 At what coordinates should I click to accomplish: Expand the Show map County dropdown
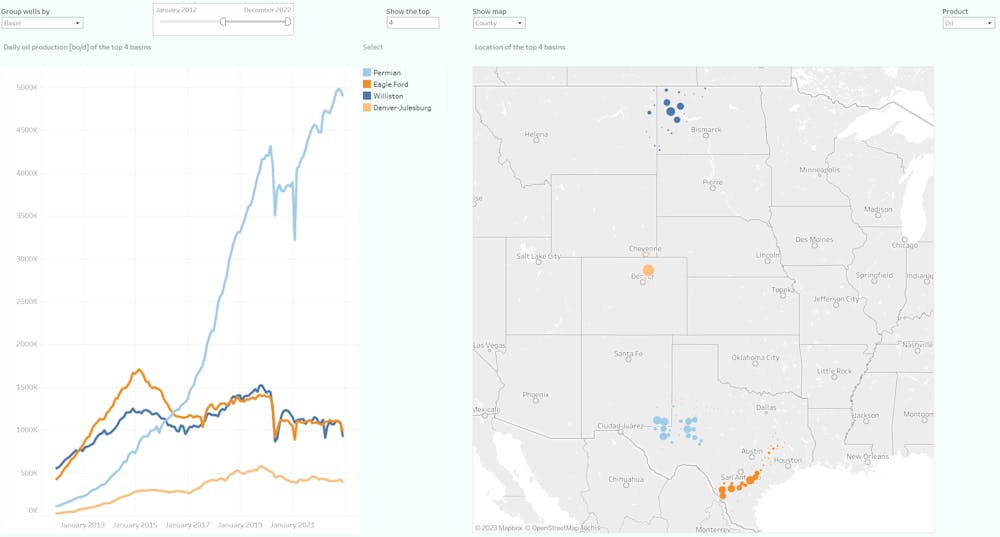point(498,23)
